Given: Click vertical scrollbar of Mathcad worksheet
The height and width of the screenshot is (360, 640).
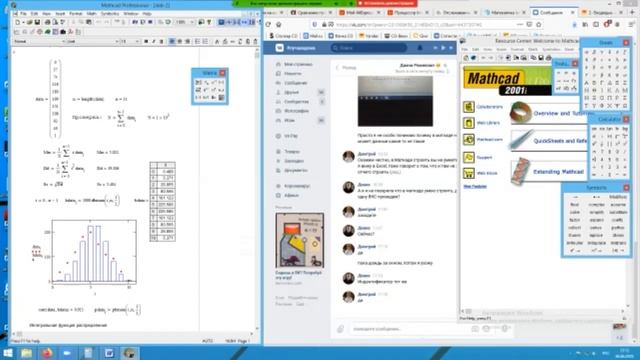Looking at the screenshot, I should click(x=257, y=190).
